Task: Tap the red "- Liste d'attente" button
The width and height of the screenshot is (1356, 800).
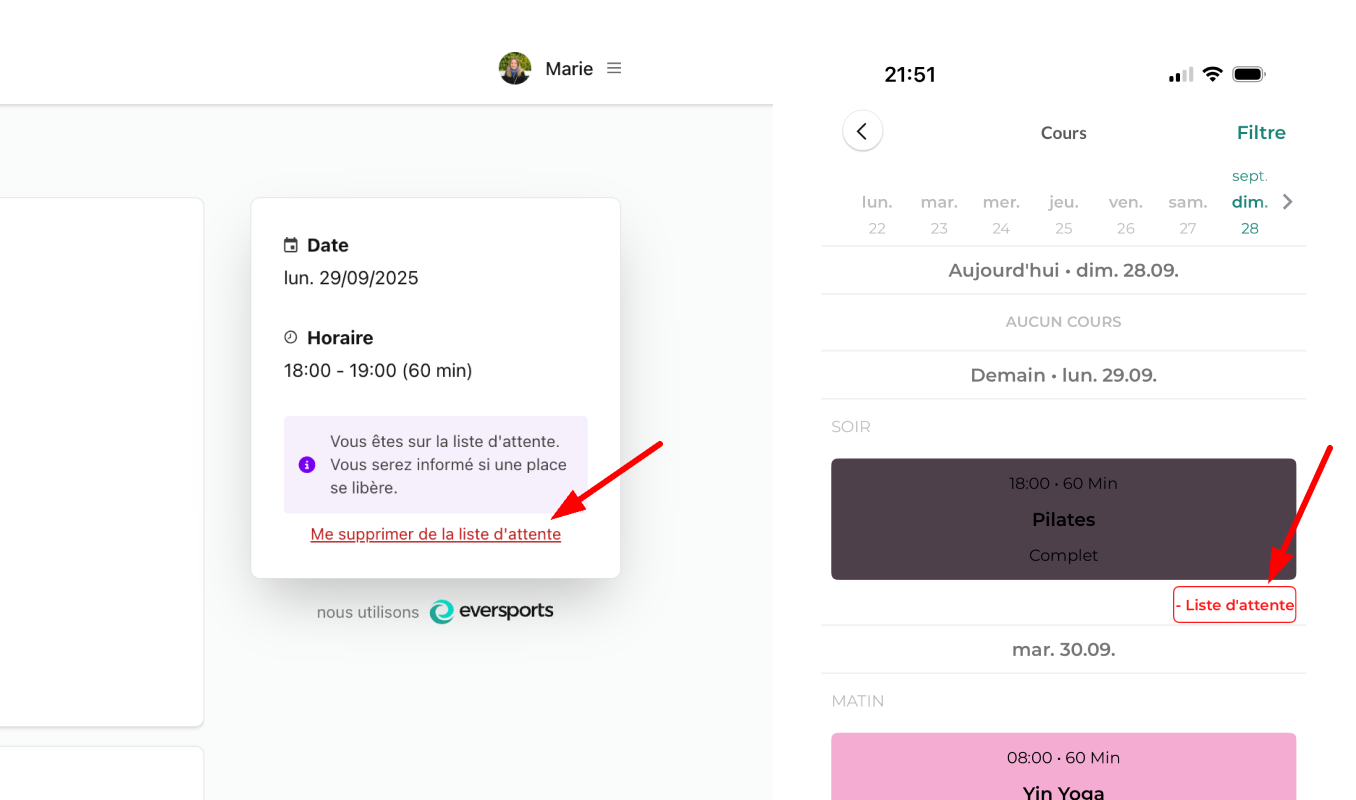Action: point(1234,605)
